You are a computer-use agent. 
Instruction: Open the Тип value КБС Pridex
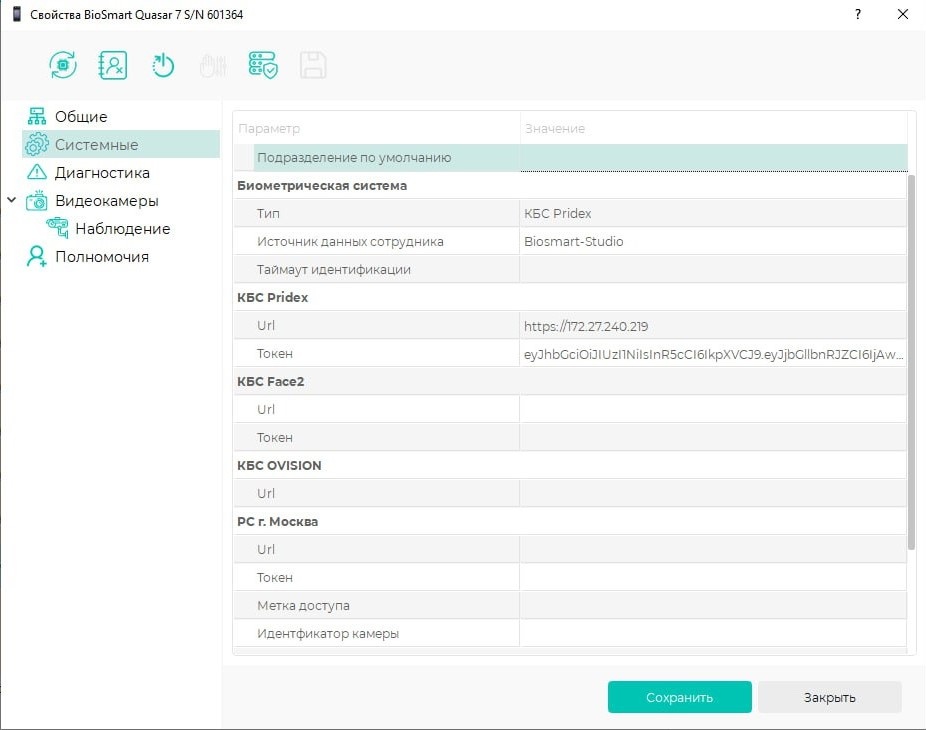tap(713, 213)
